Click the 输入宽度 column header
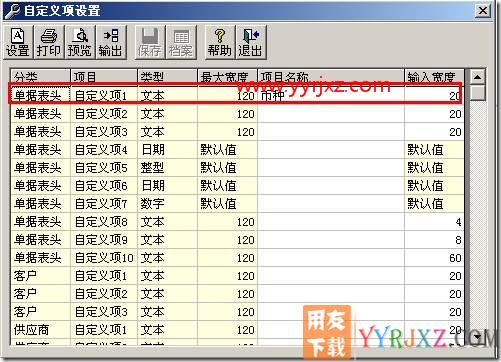The width and height of the screenshot is (501, 362). tap(434, 77)
